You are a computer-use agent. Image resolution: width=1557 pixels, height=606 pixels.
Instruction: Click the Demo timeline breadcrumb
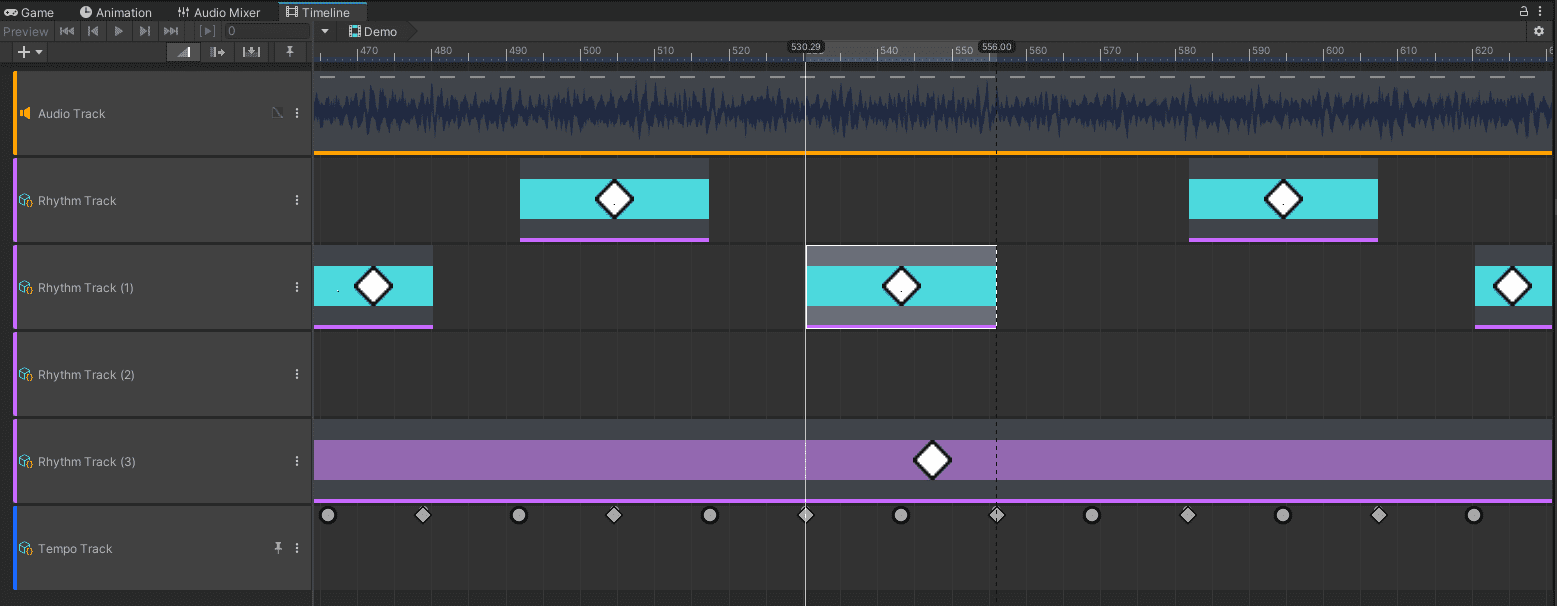[373, 31]
